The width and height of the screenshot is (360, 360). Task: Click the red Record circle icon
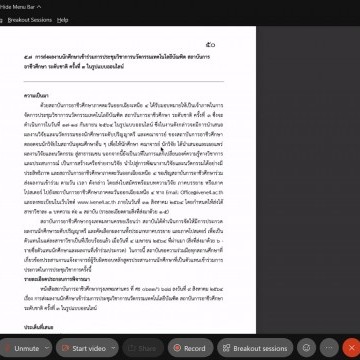click(178, 348)
